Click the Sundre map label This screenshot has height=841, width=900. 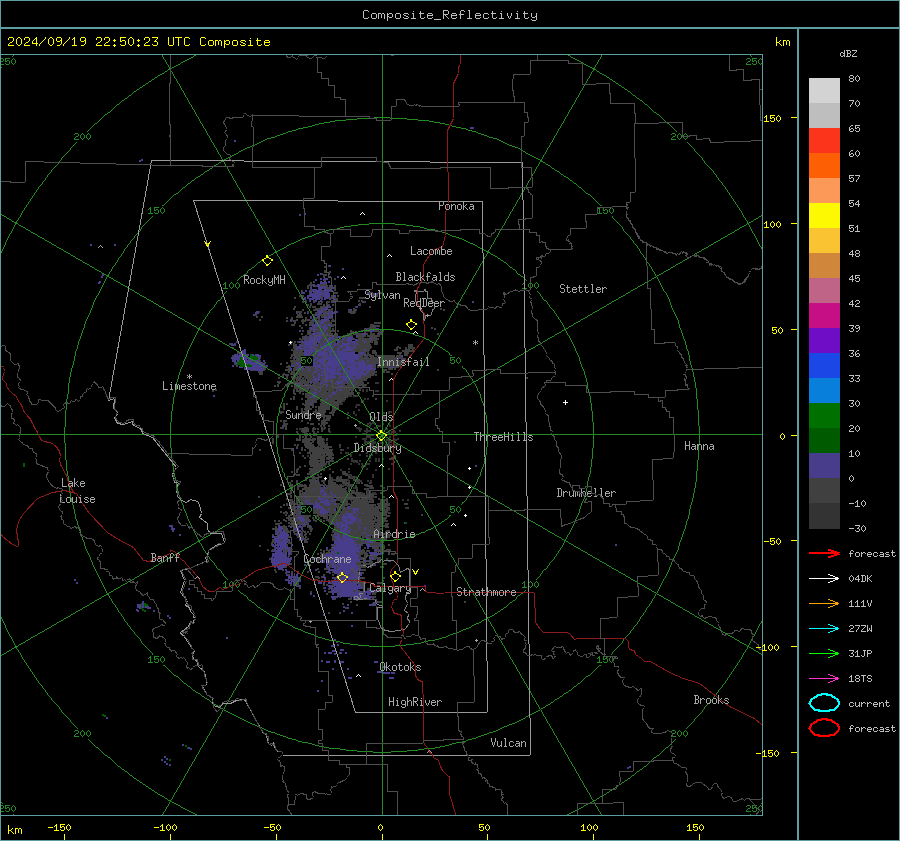coord(303,414)
